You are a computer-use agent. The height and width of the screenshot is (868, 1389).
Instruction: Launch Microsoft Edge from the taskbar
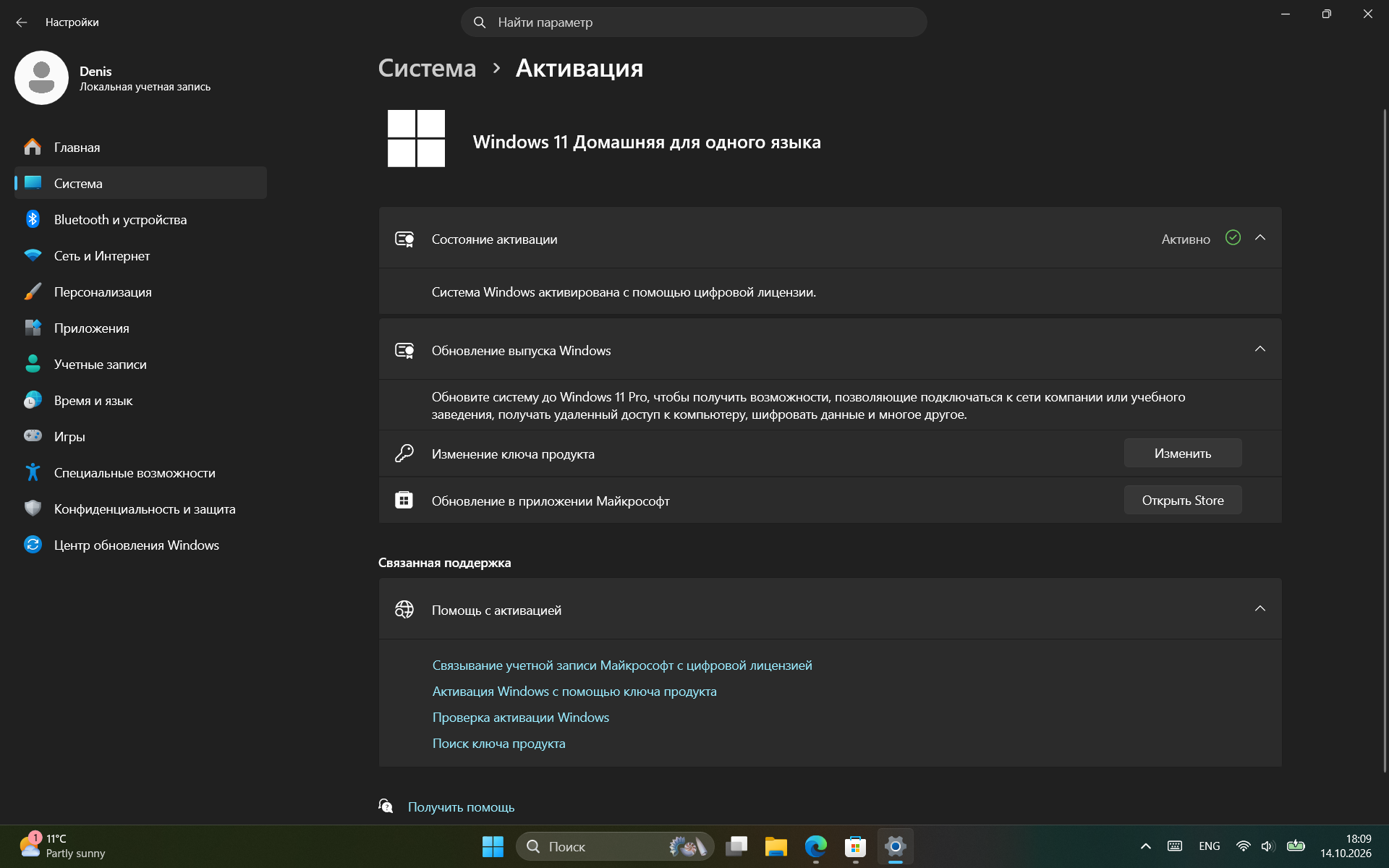(816, 846)
